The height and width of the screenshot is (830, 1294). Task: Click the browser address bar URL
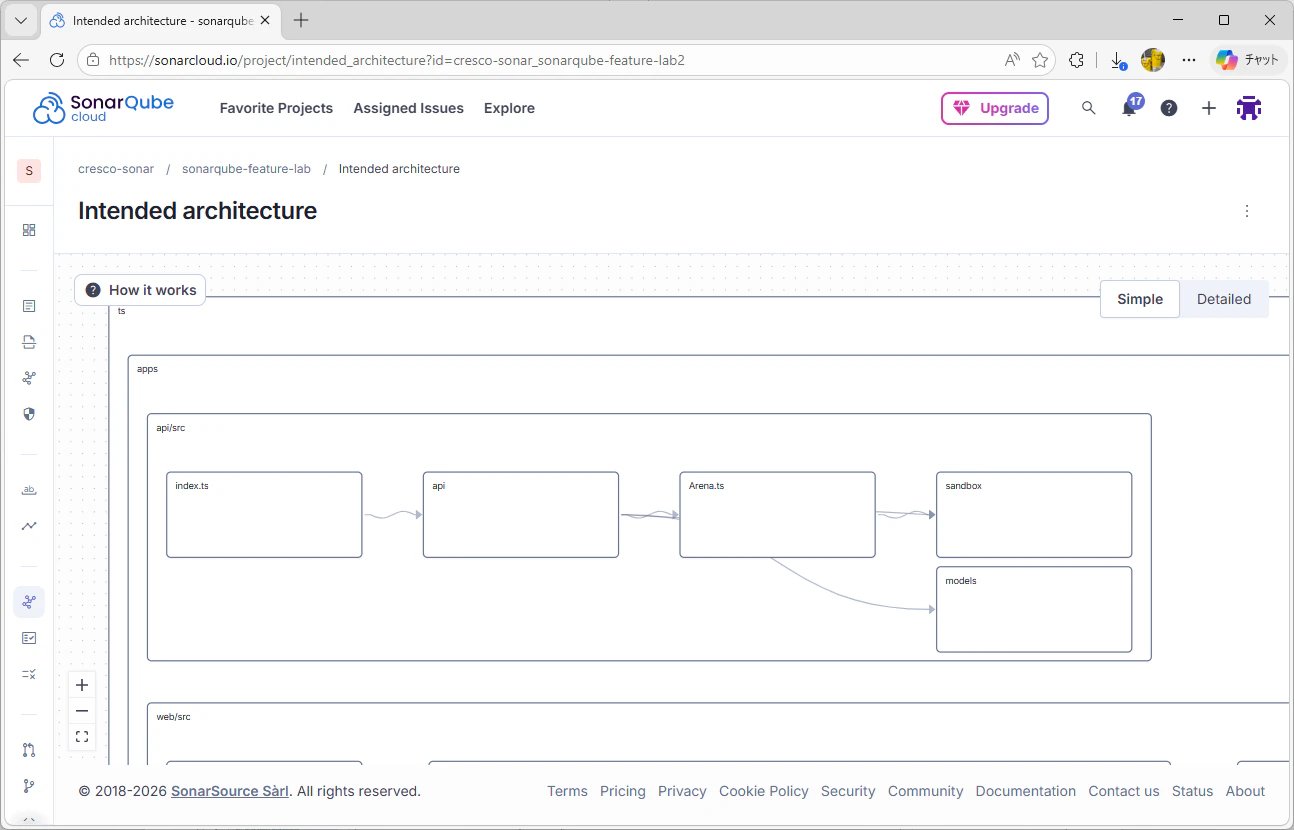coord(397,60)
